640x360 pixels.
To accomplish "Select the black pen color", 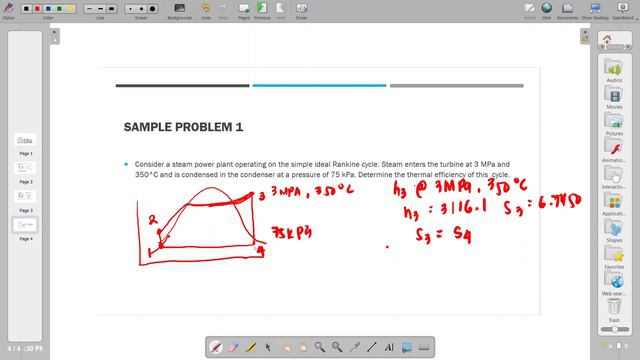I will click(x=26, y=8).
